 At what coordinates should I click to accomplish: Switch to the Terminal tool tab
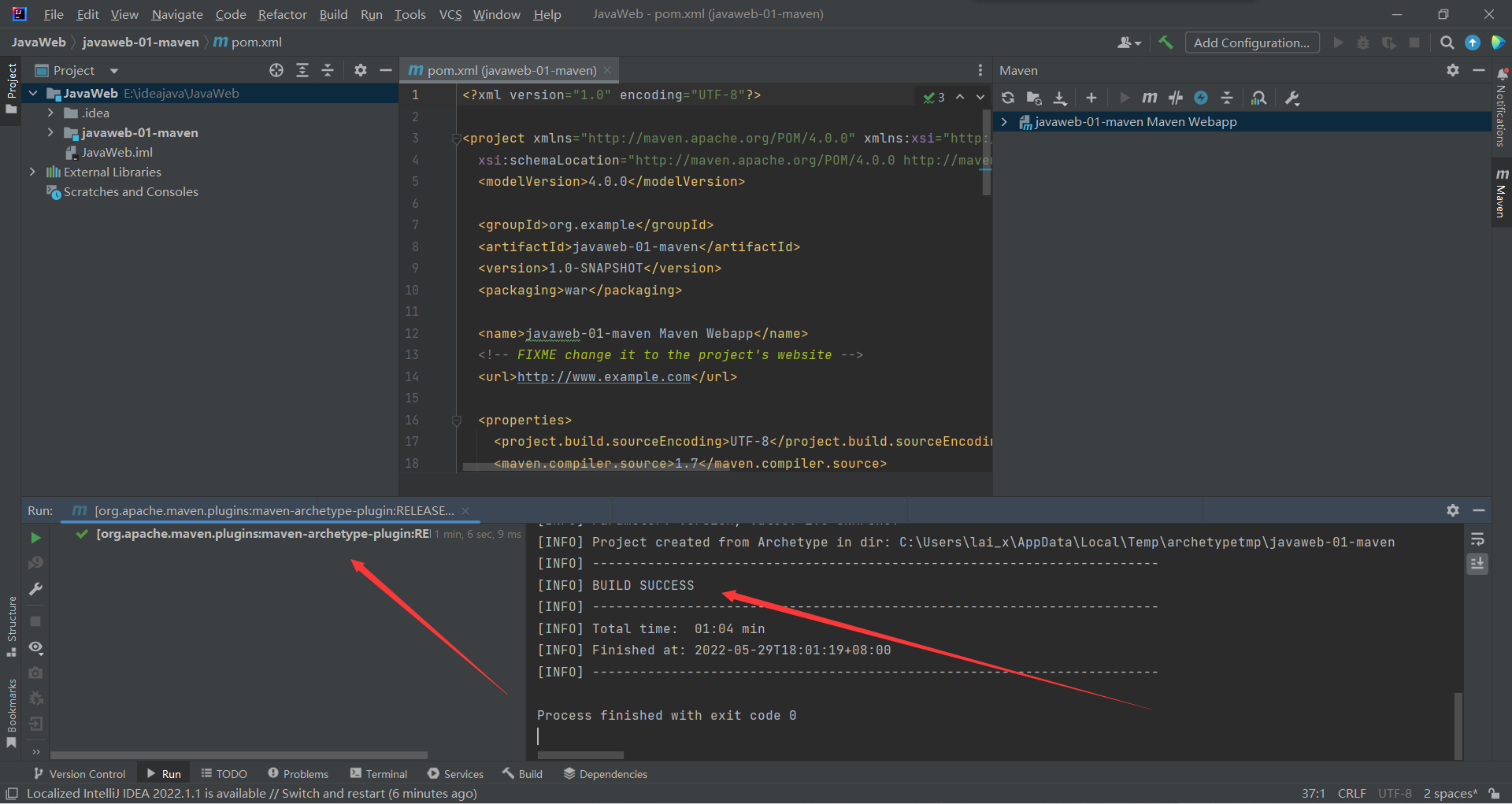pos(379,773)
